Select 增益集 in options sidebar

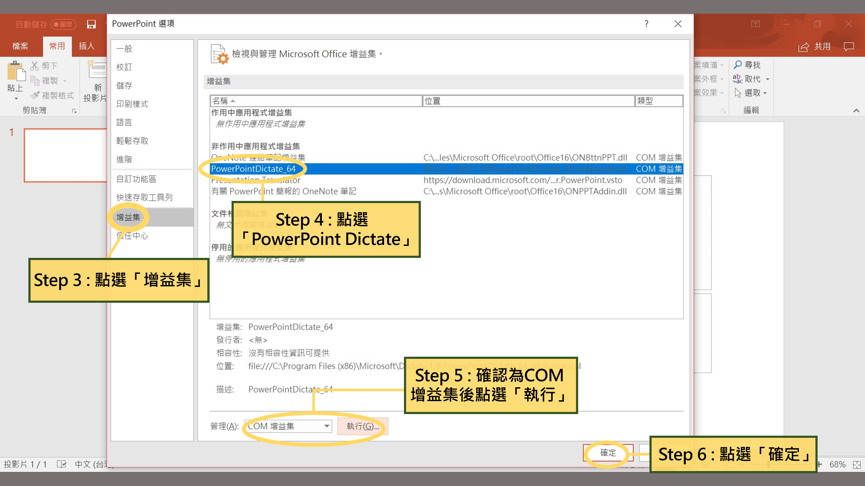pos(152,217)
